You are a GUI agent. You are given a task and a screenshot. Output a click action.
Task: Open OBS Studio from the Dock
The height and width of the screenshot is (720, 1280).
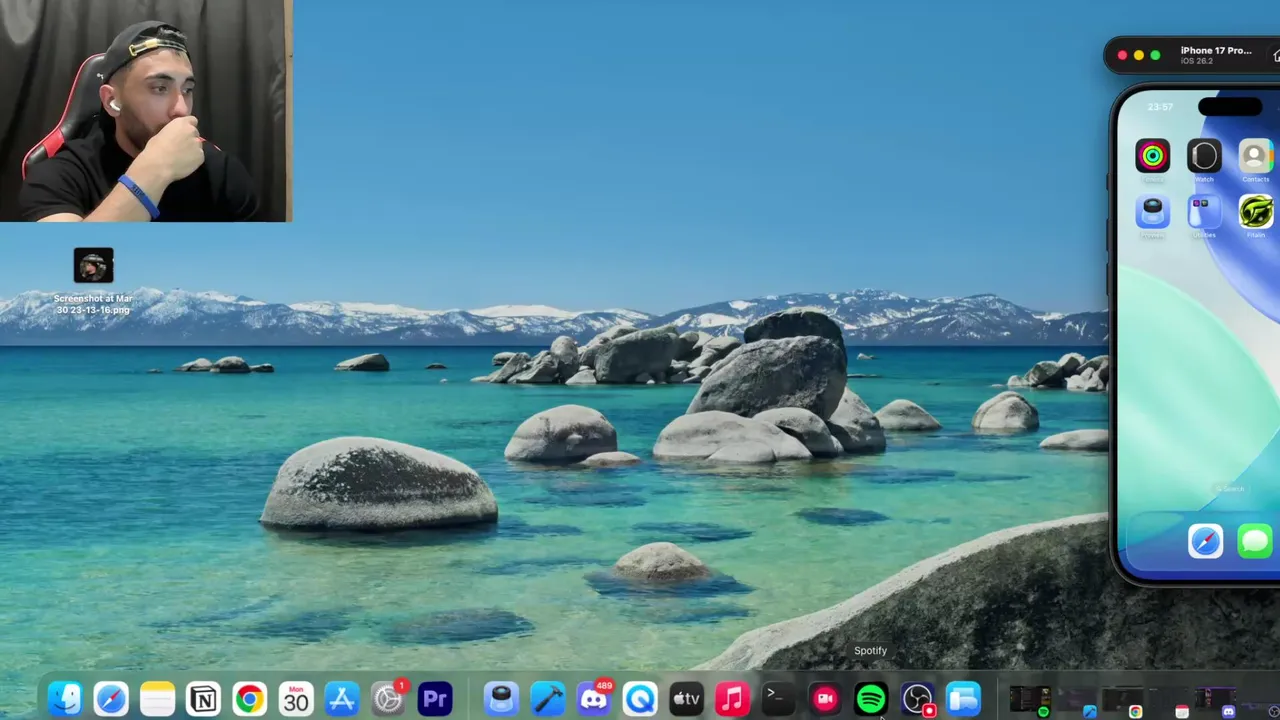click(917, 699)
